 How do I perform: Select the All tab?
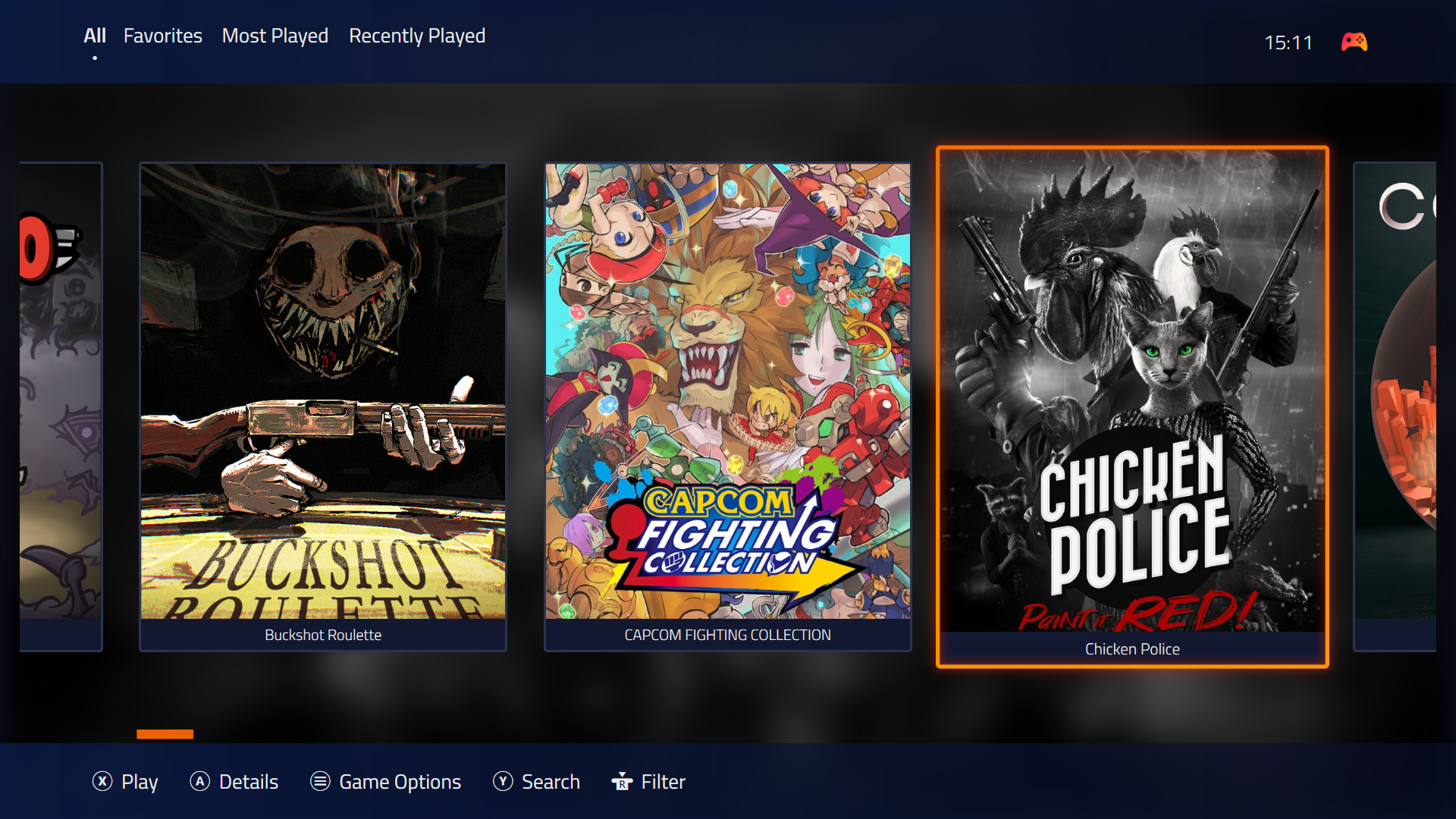(94, 36)
